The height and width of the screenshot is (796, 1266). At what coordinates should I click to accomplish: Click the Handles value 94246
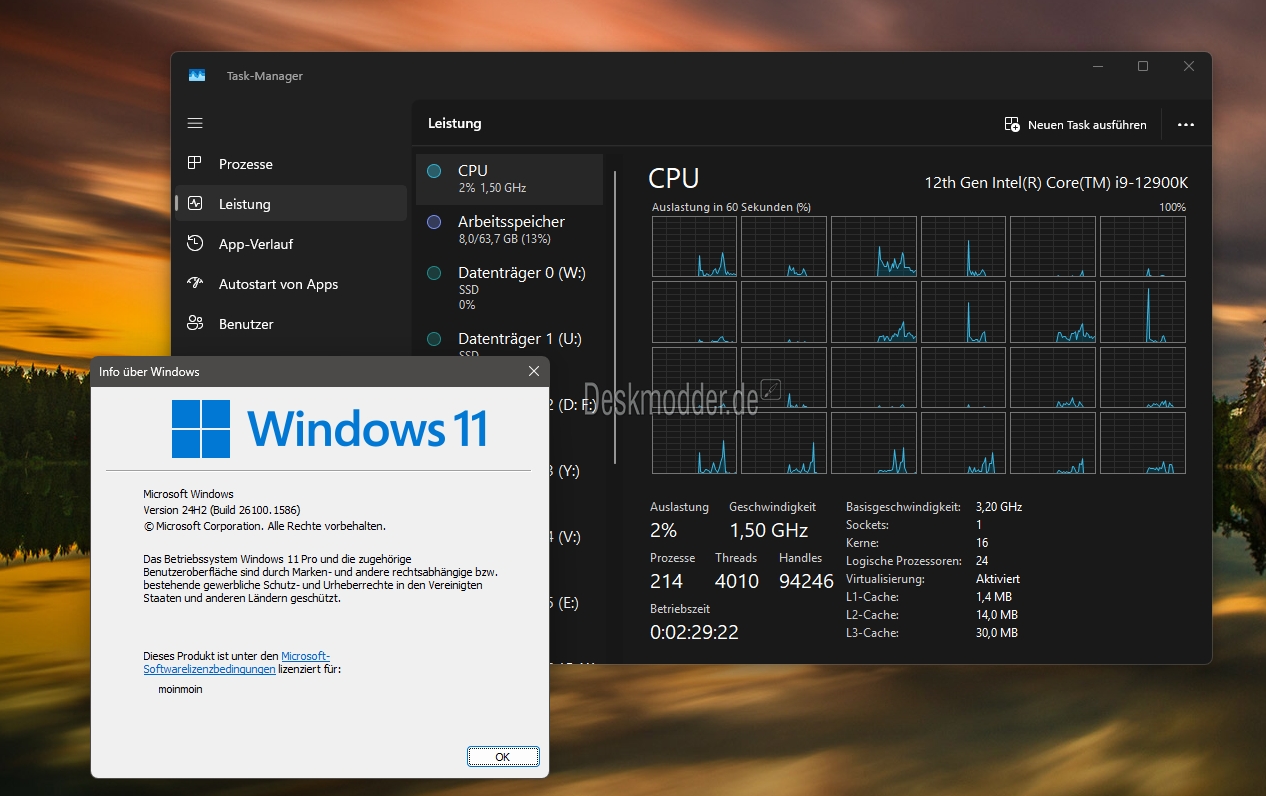(x=806, y=581)
